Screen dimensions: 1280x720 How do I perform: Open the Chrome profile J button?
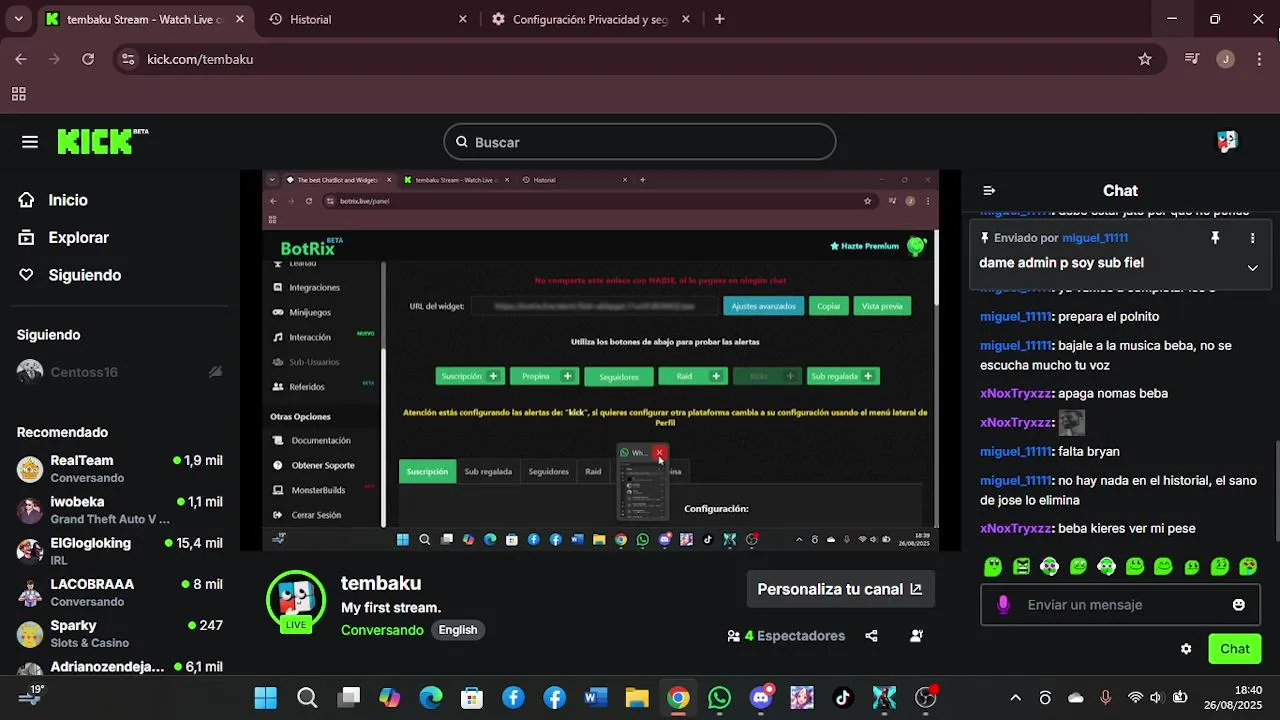click(x=1226, y=59)
